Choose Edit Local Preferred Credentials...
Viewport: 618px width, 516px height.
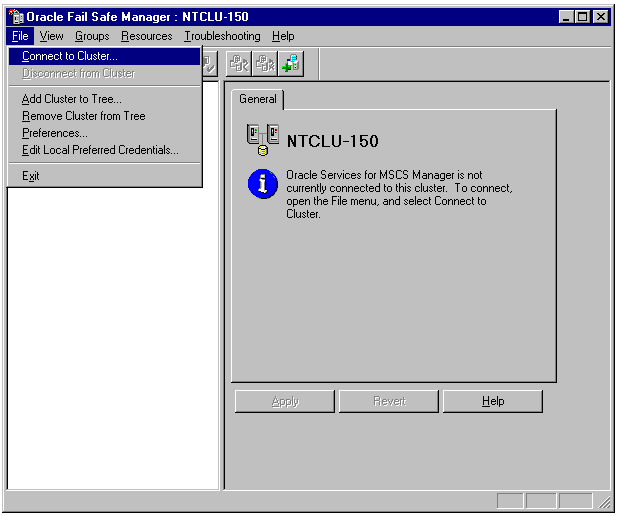pyautogui.click(x=104, y=150)
